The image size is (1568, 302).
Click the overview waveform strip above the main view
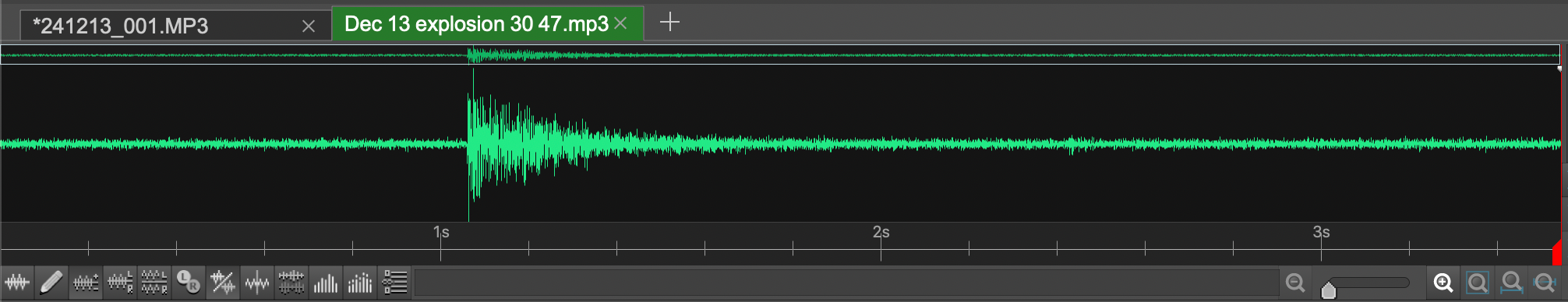pos(780,54)
